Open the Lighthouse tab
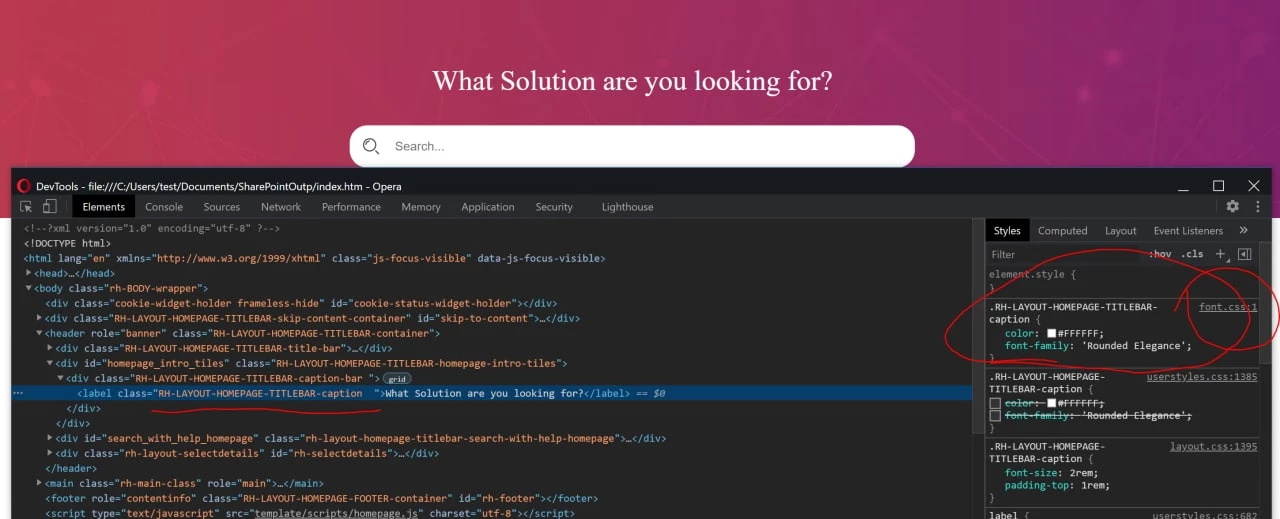Screen dimensions: 1280x519 tap(627, 207)
